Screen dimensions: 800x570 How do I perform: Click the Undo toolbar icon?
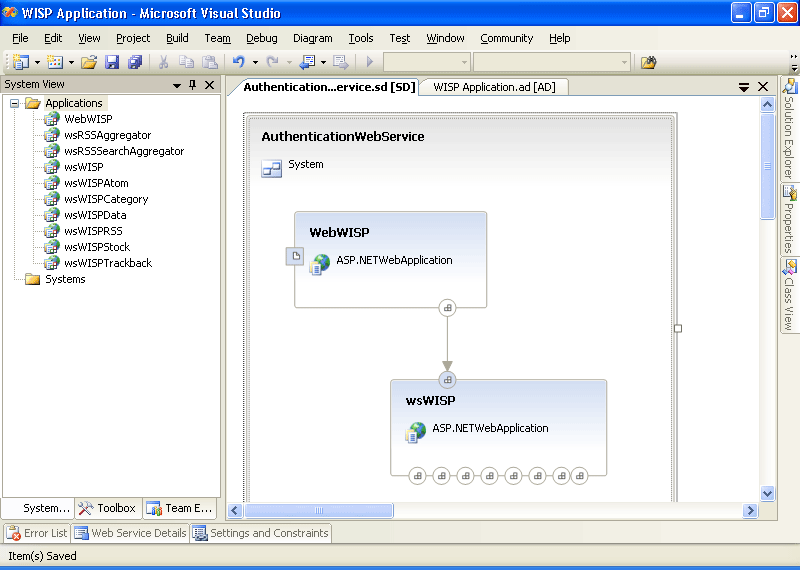239,62
